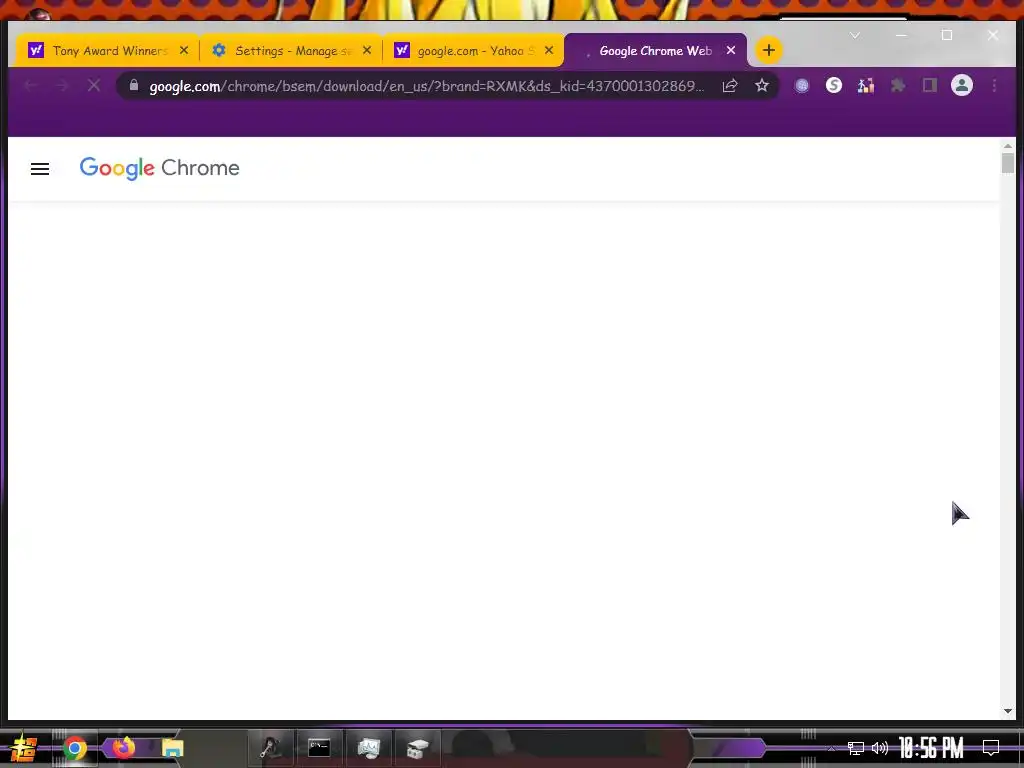Open Chrome from the taskbar

click(74, 748)
